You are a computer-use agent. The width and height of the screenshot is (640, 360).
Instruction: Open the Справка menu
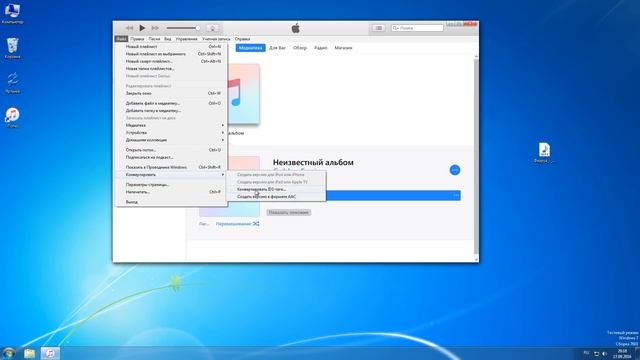click(x=242, y=39)
